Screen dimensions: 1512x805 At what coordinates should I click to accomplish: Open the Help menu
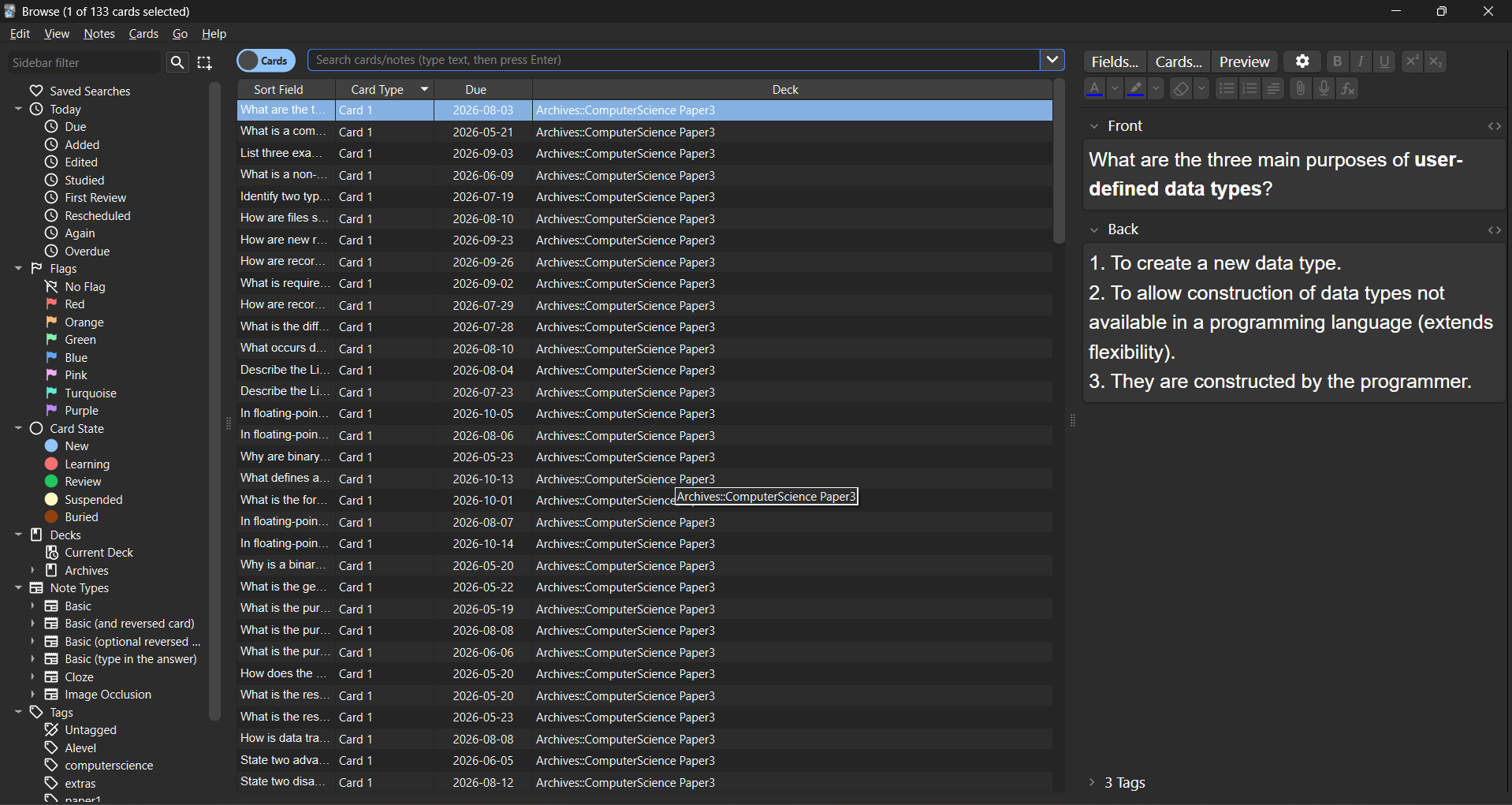point(214,34)
